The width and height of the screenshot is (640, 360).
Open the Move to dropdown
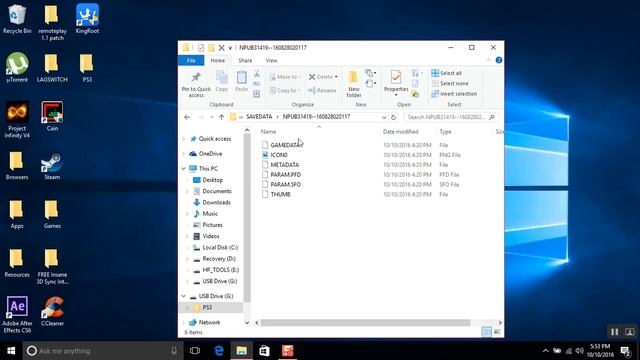tap(285, 77)
